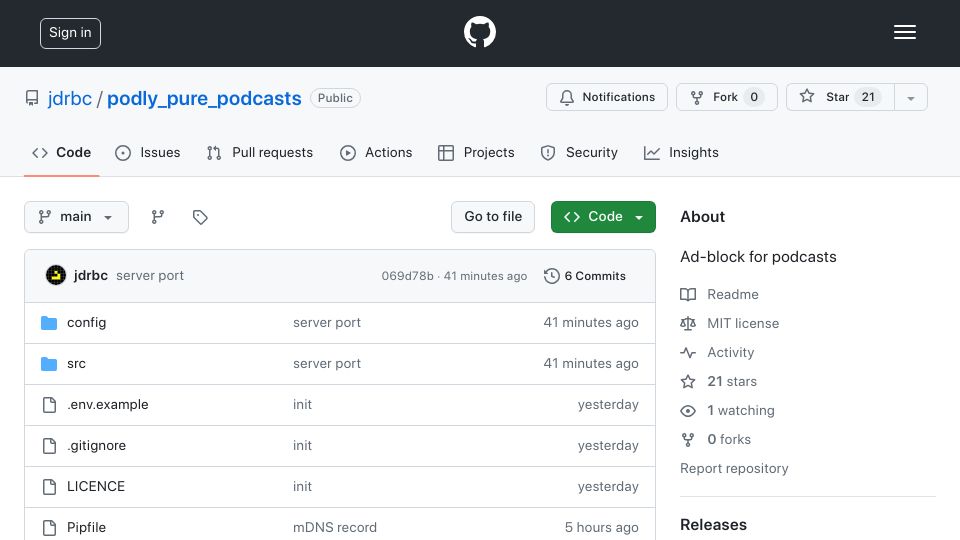Open the podly_pure_podcasts repository link

[x=204, y=98]
